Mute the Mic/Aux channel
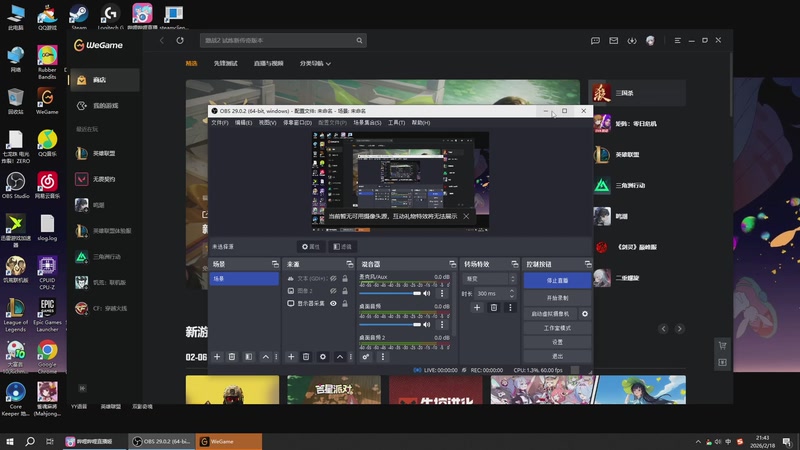This screenshot has width=800, height=450. pos(427,293)
